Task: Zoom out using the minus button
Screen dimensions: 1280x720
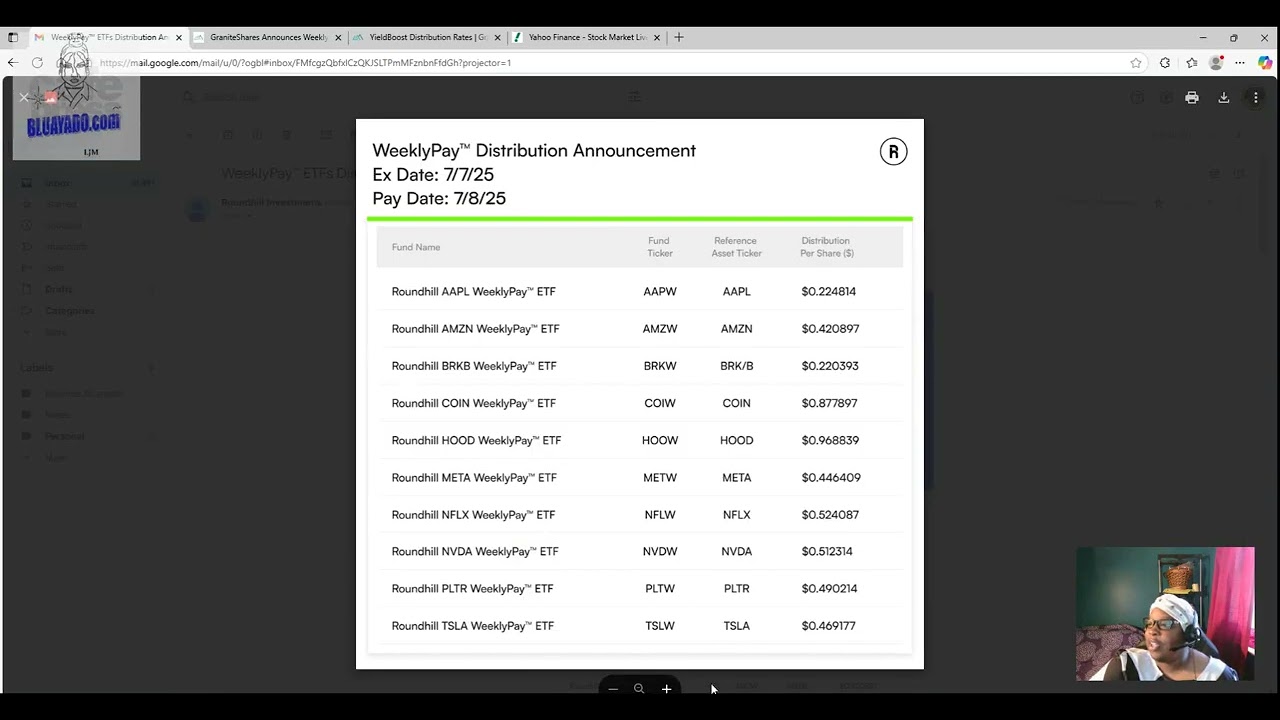Action: (x=613, y=689)
